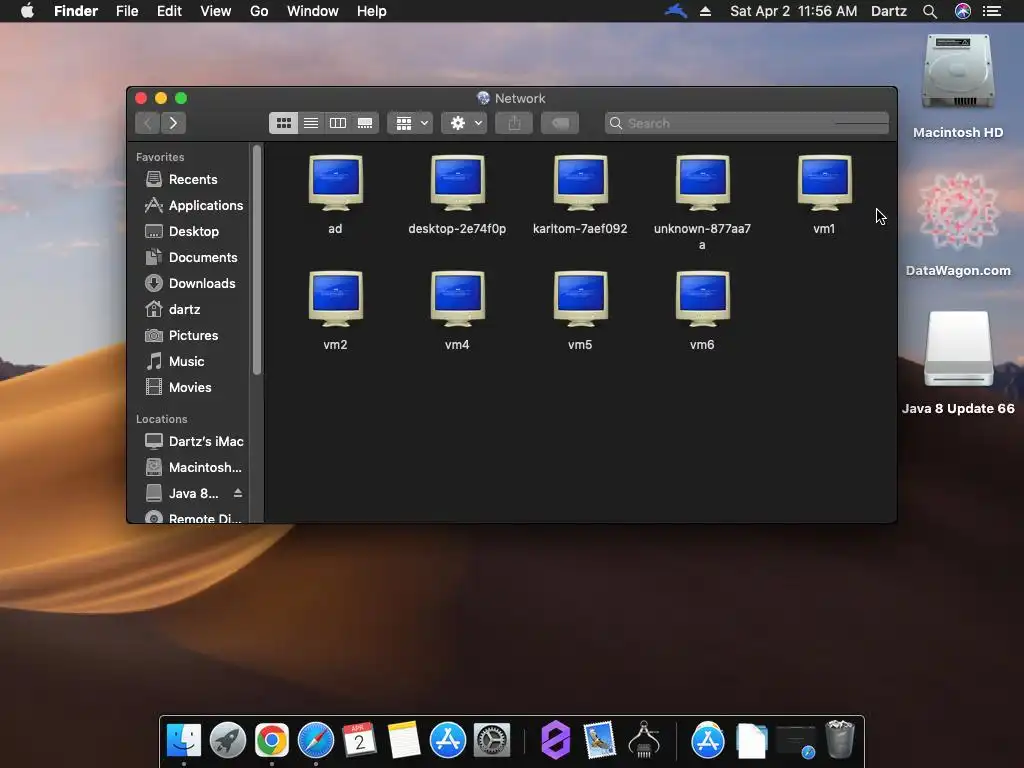Open Launchpad from the Dock
The width and height of the screenshot is (1024, 768).
[x=228, y=741]
